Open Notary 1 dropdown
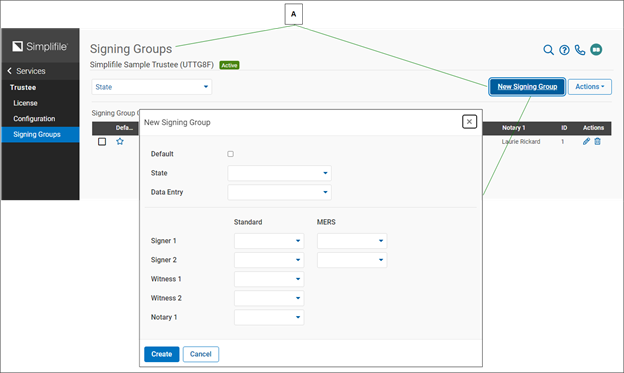624x373 pixels. click(269, 317)
